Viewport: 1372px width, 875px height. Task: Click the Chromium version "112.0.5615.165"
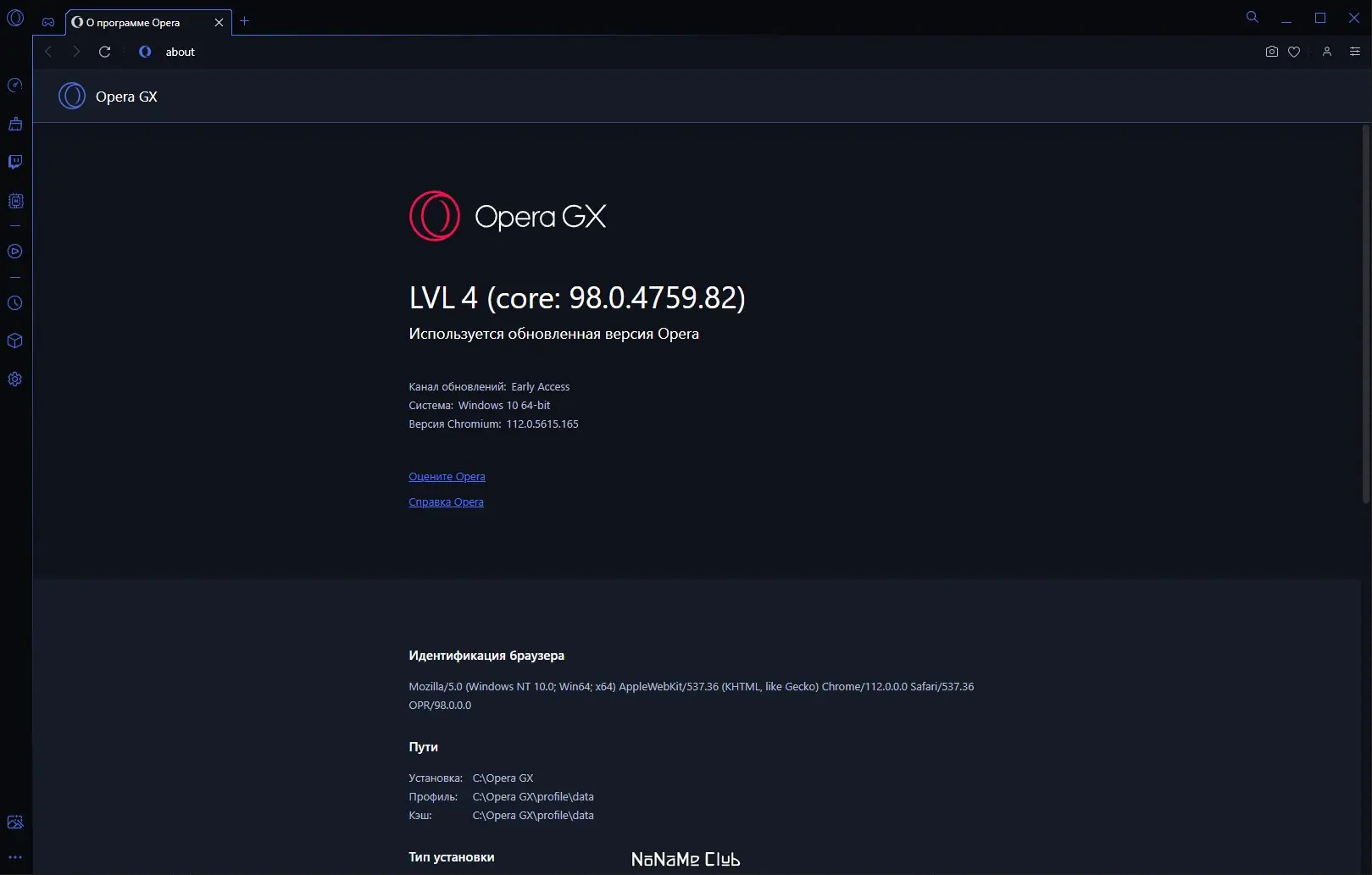click(x=542, y=424)
